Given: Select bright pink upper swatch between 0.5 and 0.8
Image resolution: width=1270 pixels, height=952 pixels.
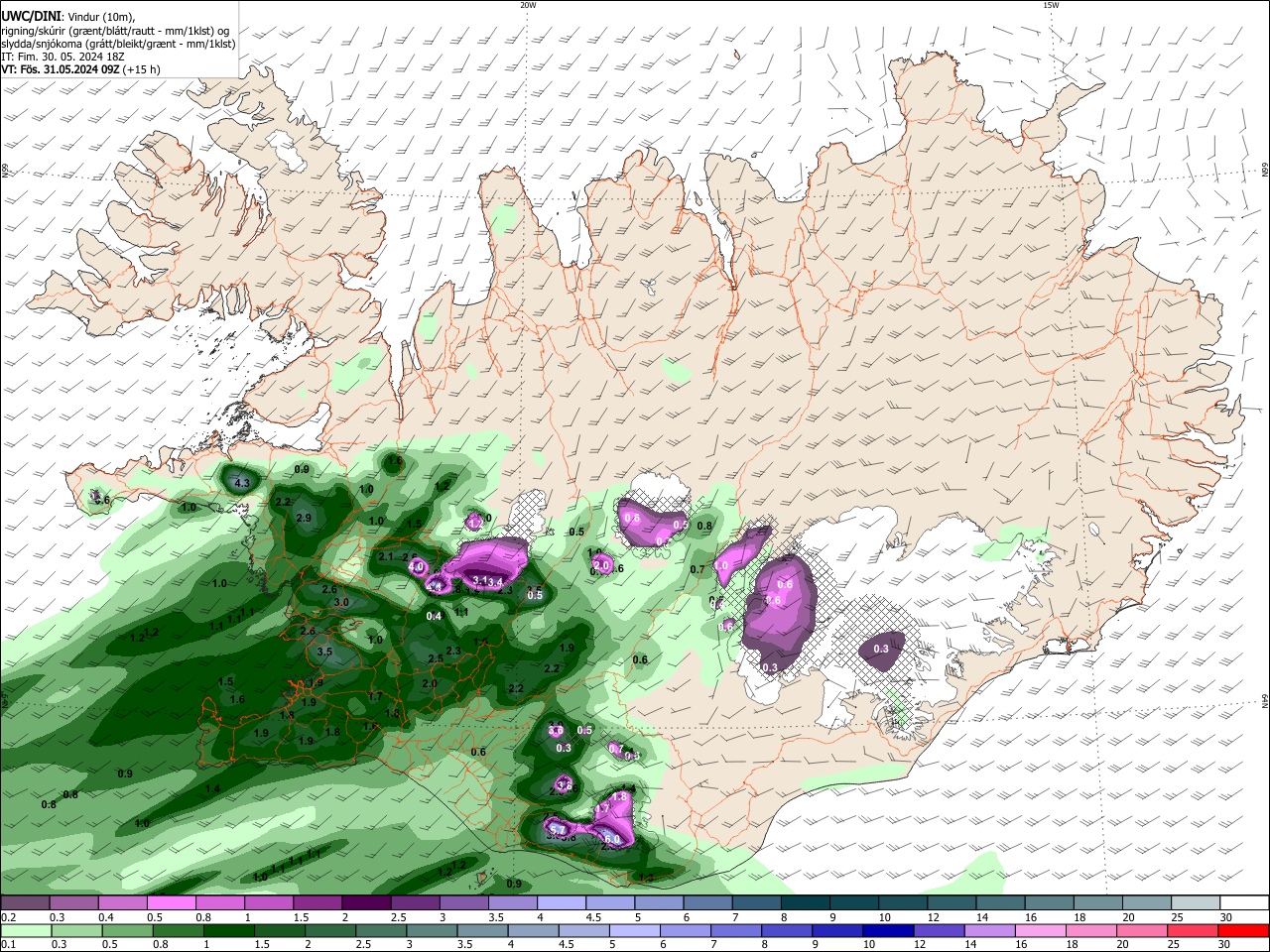Looking at the screenshot, I should tap(171, 902).
